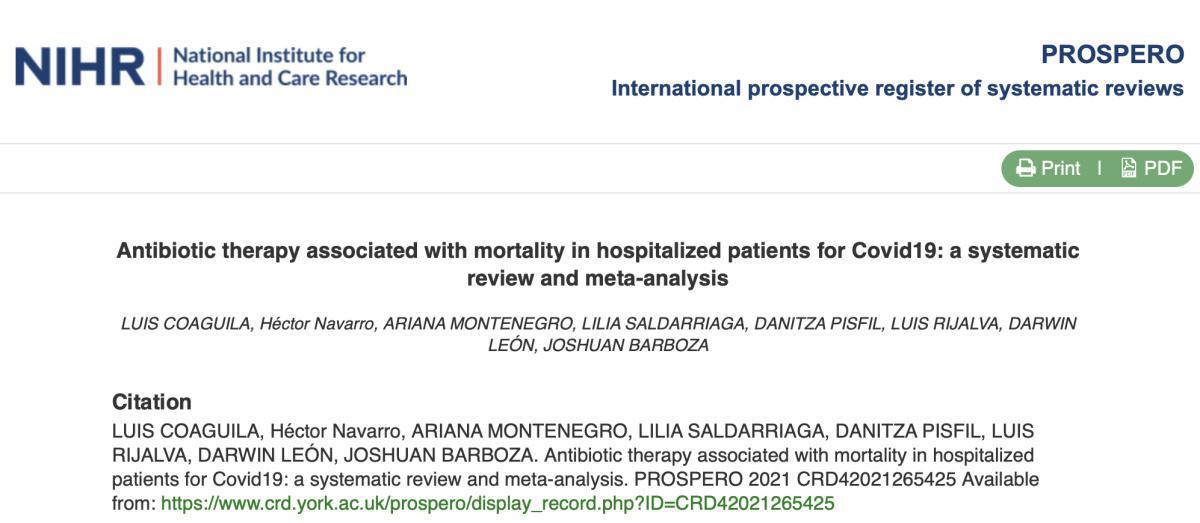Image resolution: width=1200 pixels, height=523 pixels.
Task: Click the orange divider in NIHR logo
Action: click(x=158, y=66)
